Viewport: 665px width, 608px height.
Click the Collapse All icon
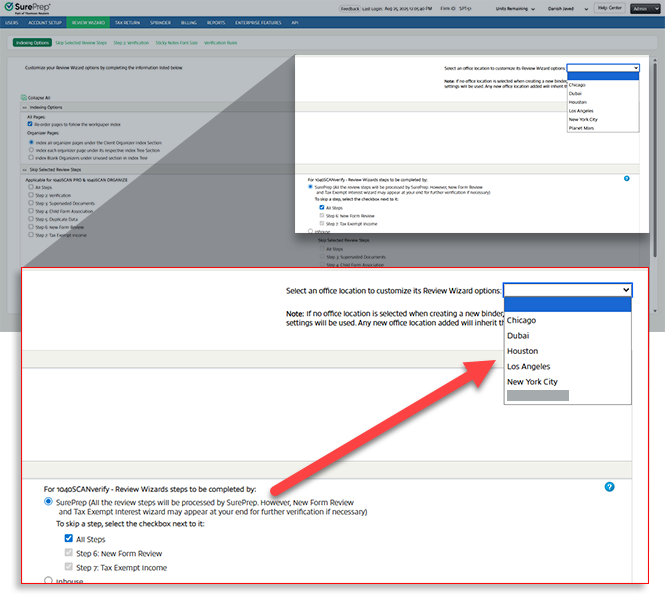pos(24,98)
